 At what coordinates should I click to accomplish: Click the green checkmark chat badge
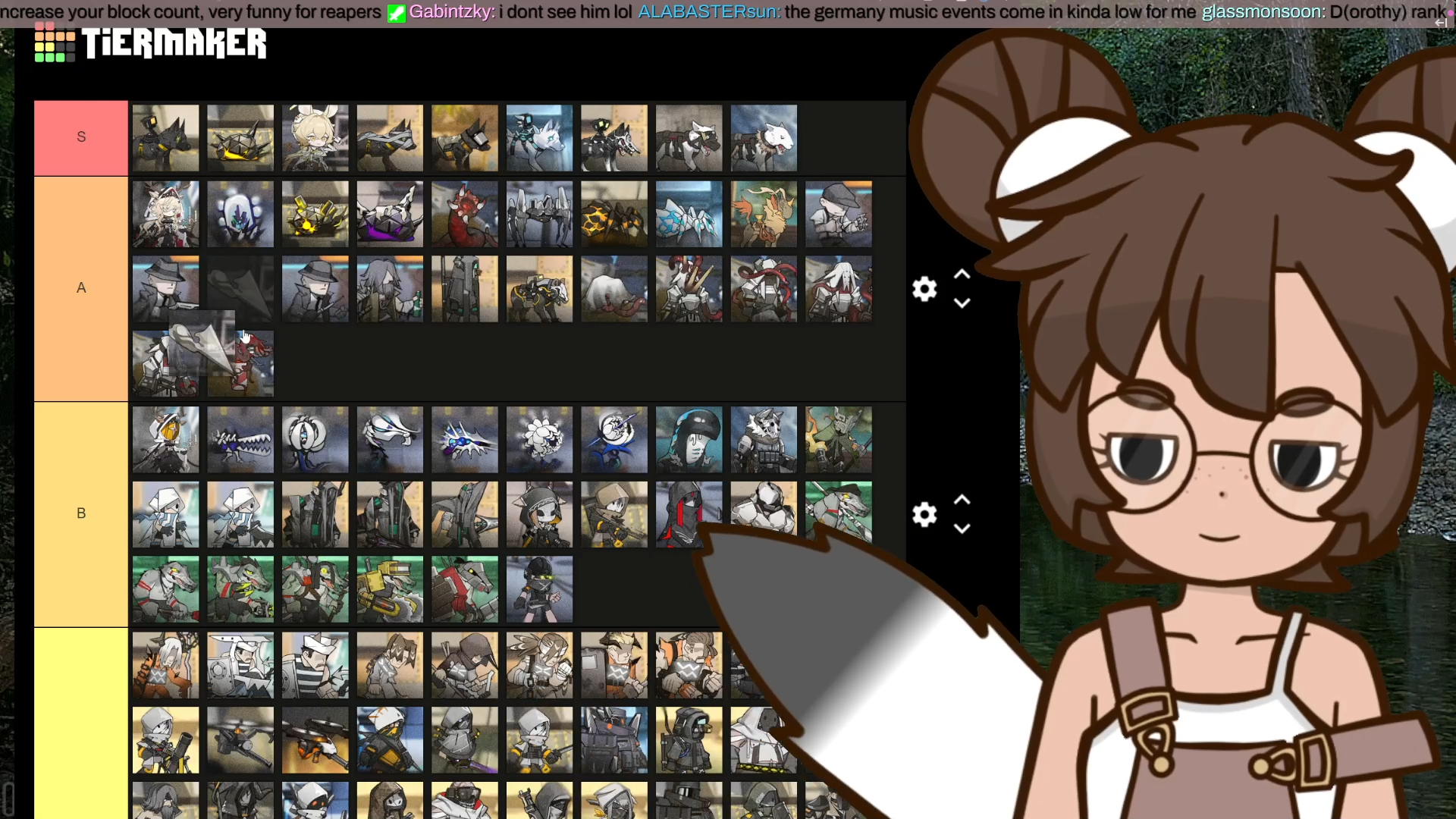click(x=397, y=13)
